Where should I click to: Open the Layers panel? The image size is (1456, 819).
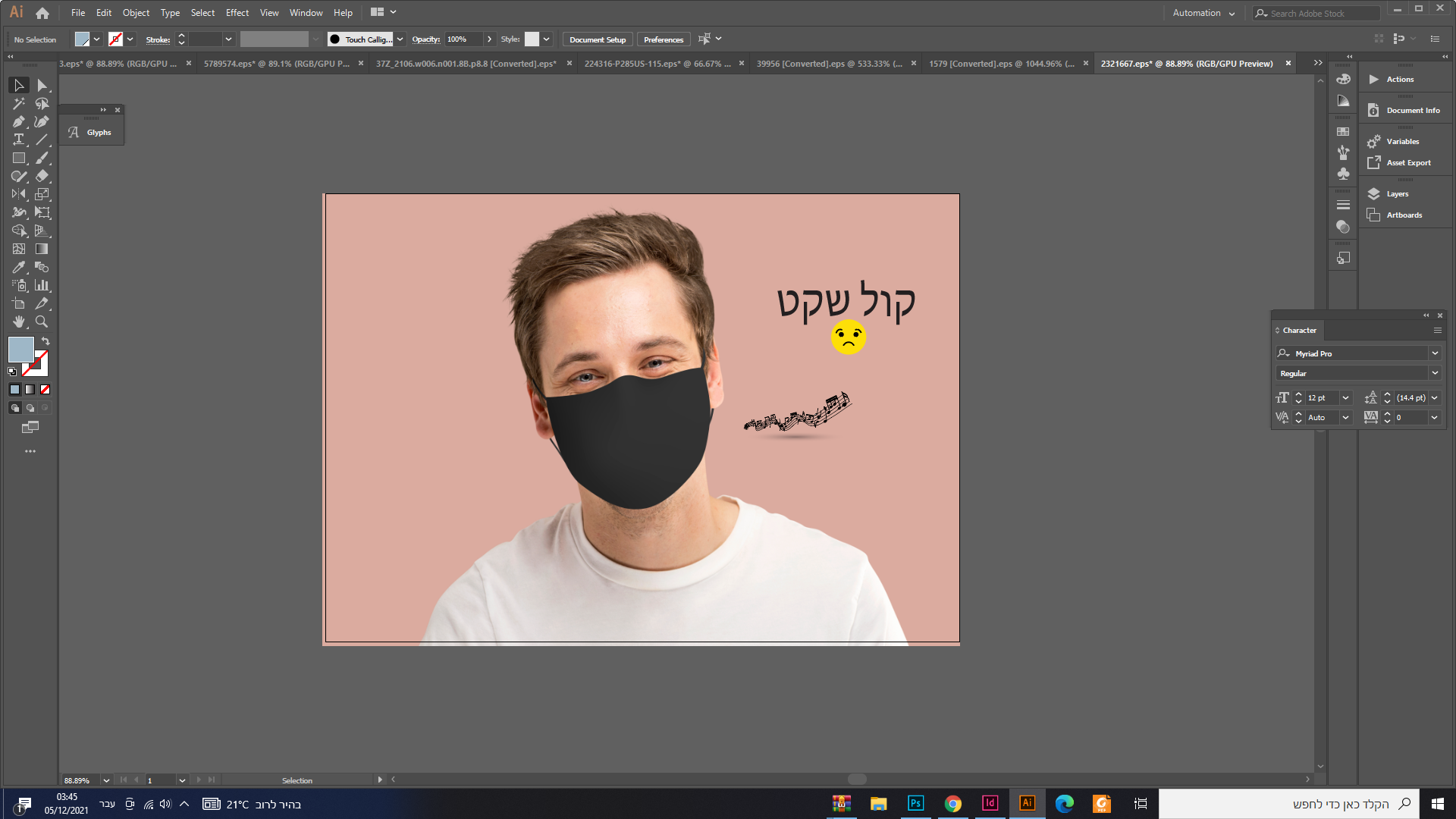1397,194
